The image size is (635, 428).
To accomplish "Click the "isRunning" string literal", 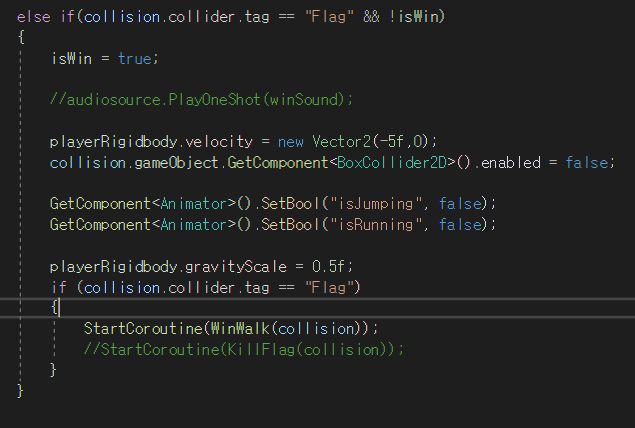I will pos(375,225).
